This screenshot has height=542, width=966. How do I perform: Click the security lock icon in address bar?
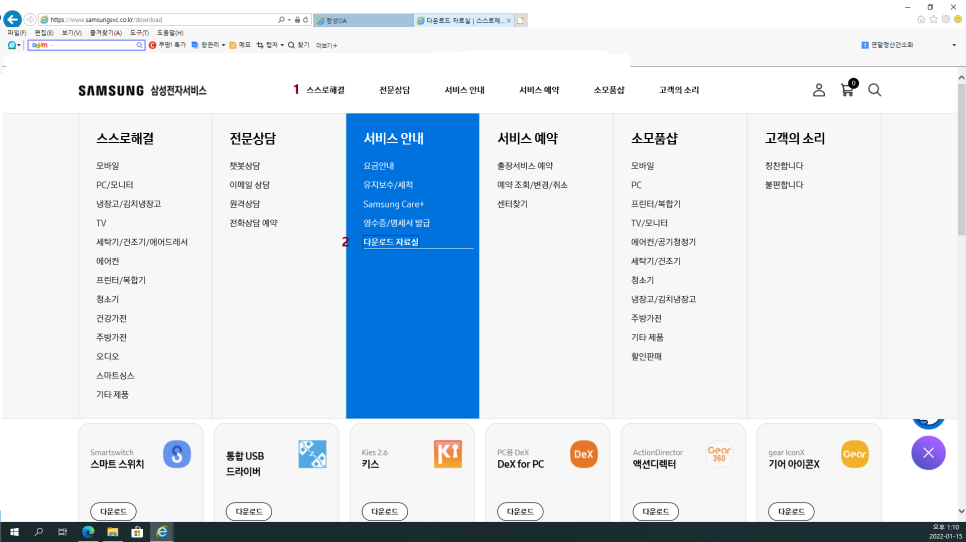[297, 20]
